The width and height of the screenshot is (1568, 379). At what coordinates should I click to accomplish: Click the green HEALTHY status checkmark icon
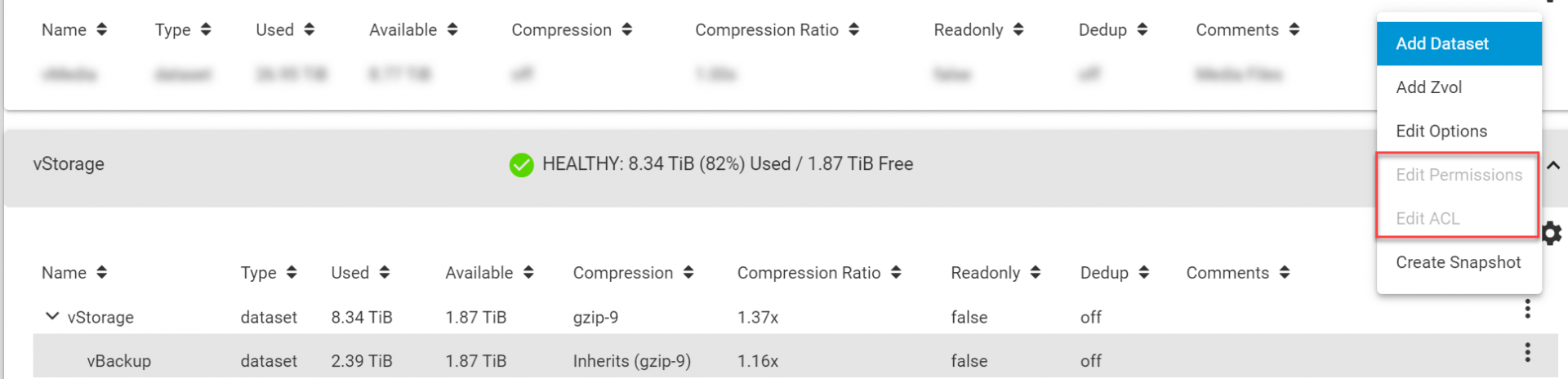click(x=521, y=165)
